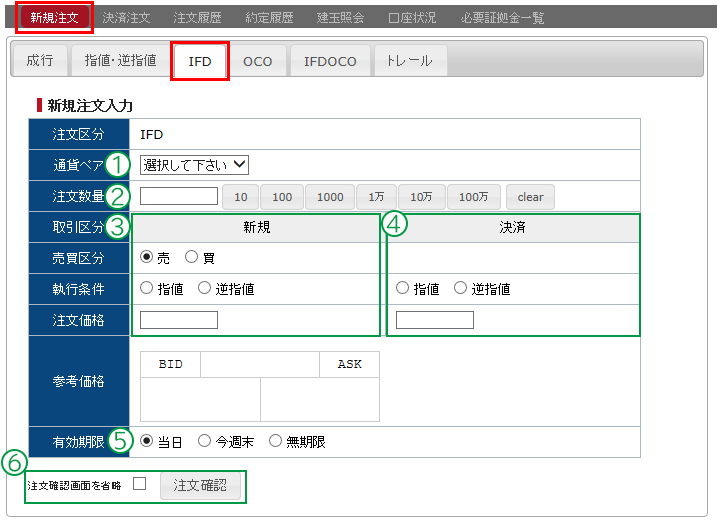Click the 決済 column header
720x526 pixels.
[513, 227]
